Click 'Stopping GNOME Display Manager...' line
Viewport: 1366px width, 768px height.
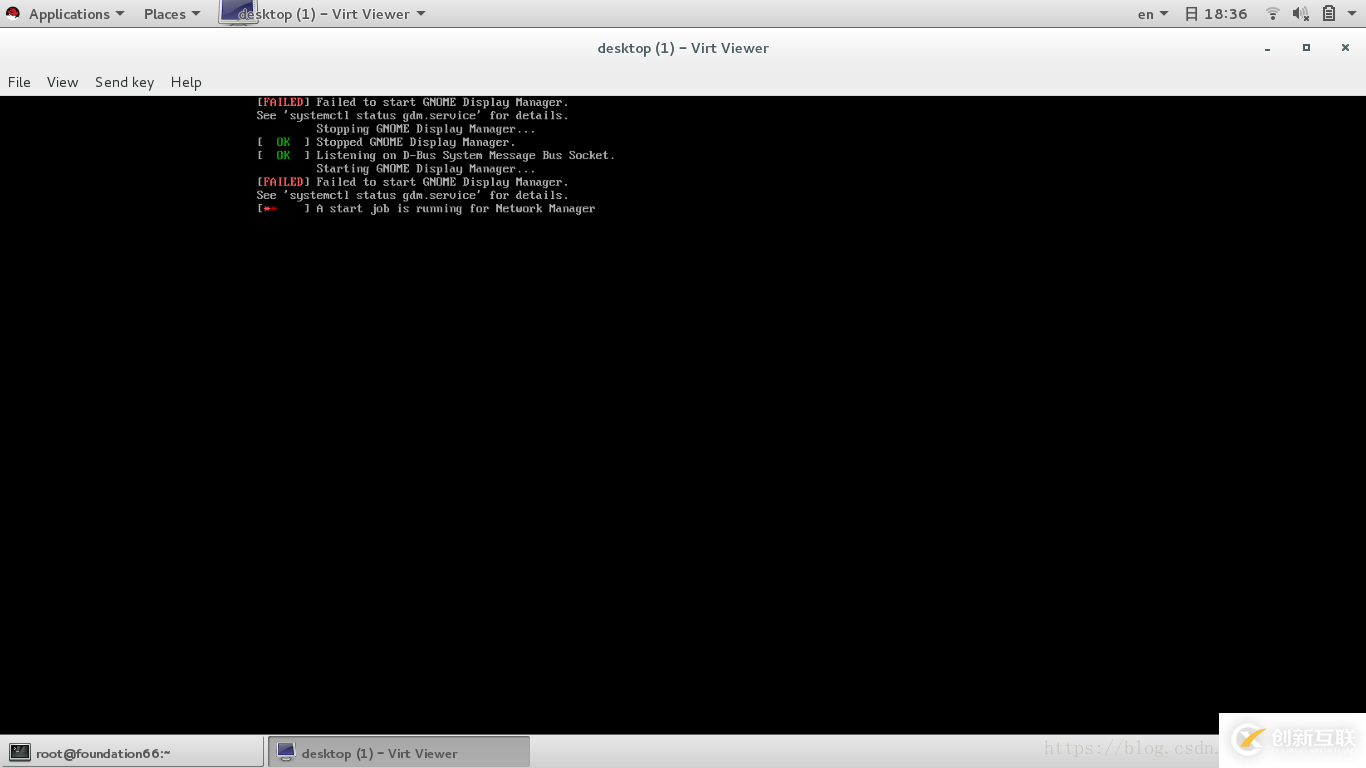tap(425, 129)
